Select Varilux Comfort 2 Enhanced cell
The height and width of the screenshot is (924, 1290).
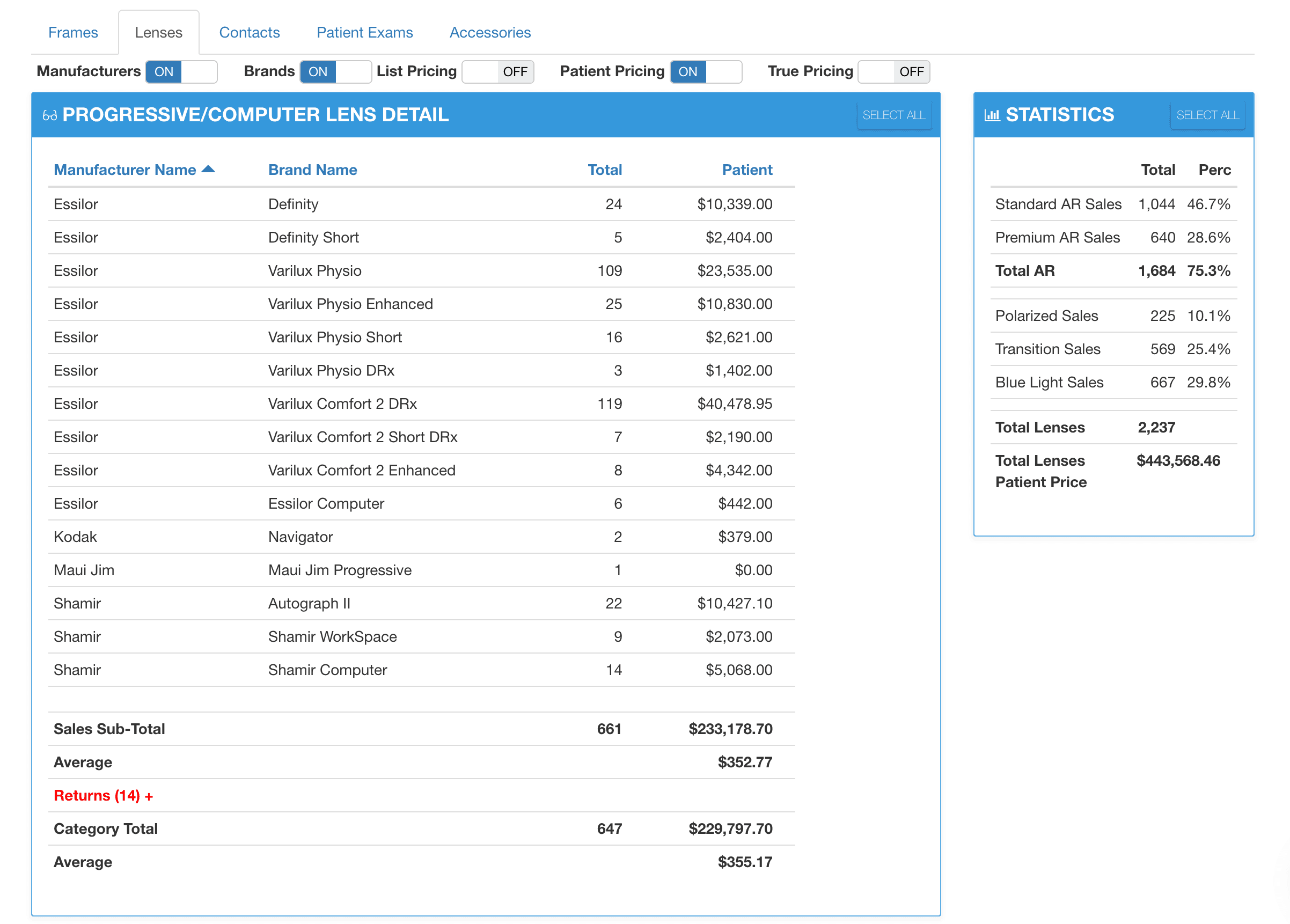[362, 470]
